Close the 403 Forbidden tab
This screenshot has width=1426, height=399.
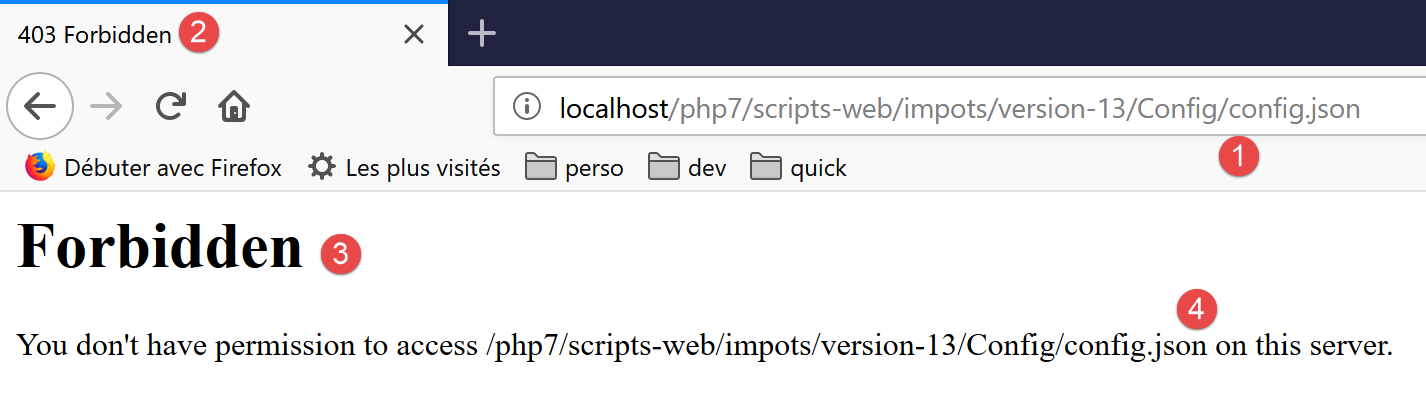(x=413, y=35)
